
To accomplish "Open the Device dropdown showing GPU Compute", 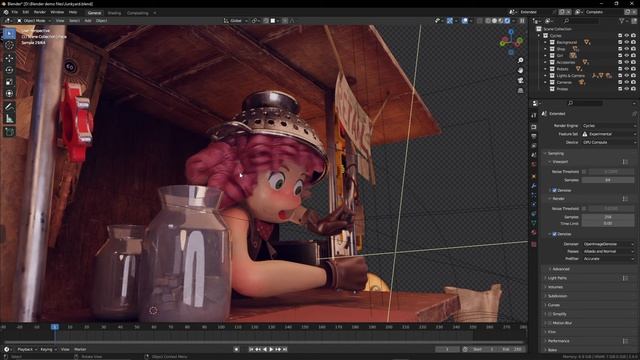I will pyautogui.click(x=609, y=142).
